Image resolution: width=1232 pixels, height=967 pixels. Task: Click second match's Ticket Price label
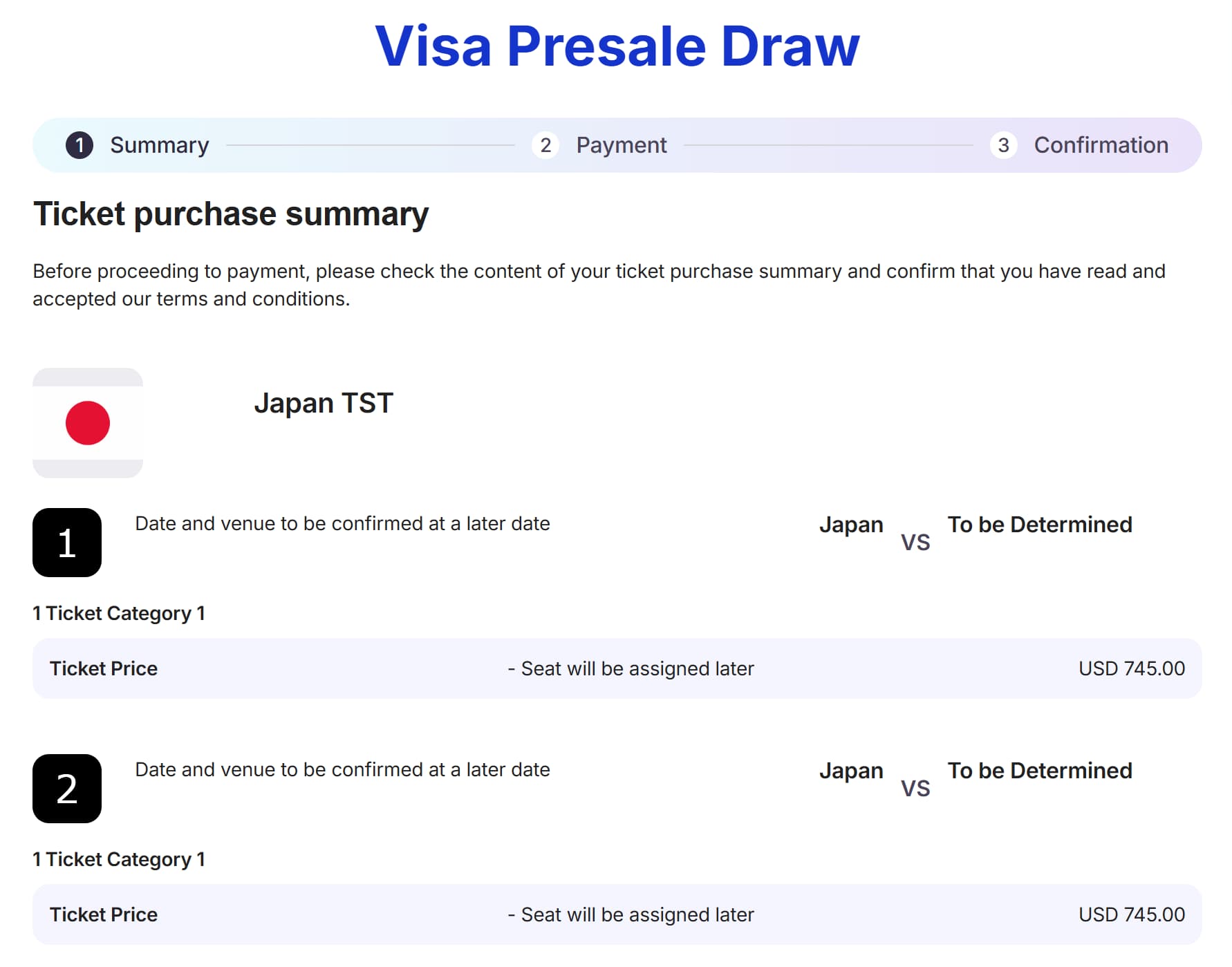coord(104,914)
